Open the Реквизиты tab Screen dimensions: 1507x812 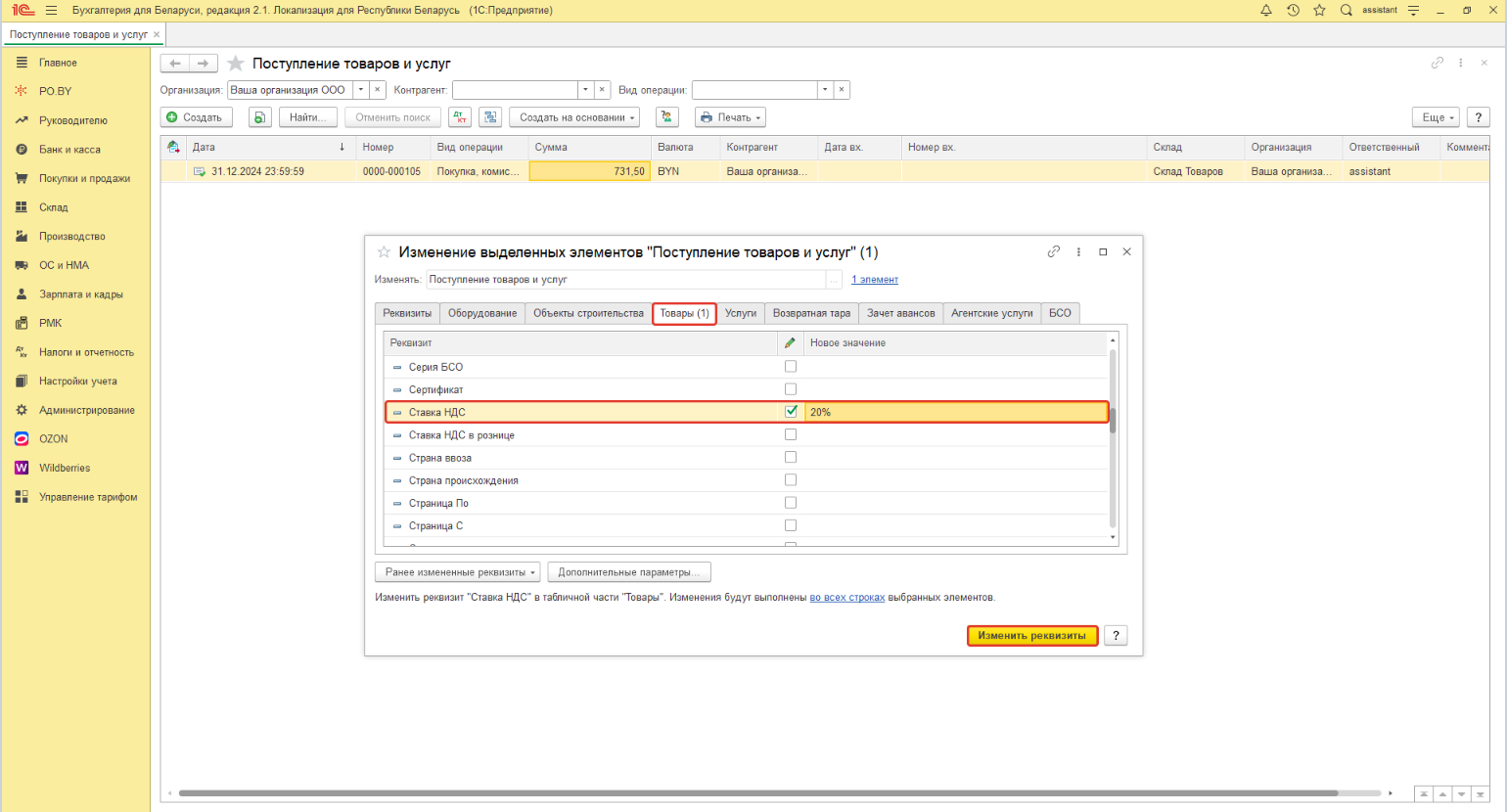407,313
